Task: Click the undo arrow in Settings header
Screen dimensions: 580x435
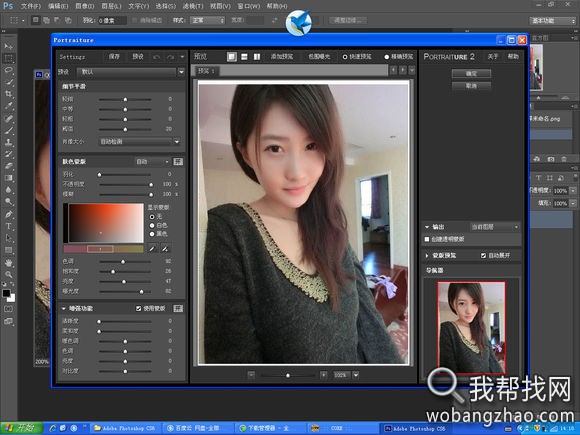Action: 157,57
